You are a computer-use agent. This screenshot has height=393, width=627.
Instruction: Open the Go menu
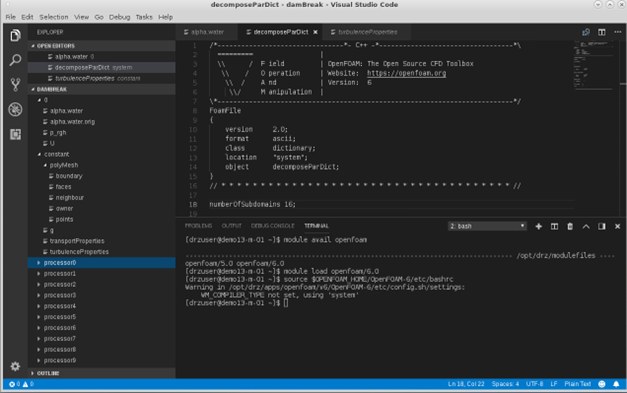[99, 17]
